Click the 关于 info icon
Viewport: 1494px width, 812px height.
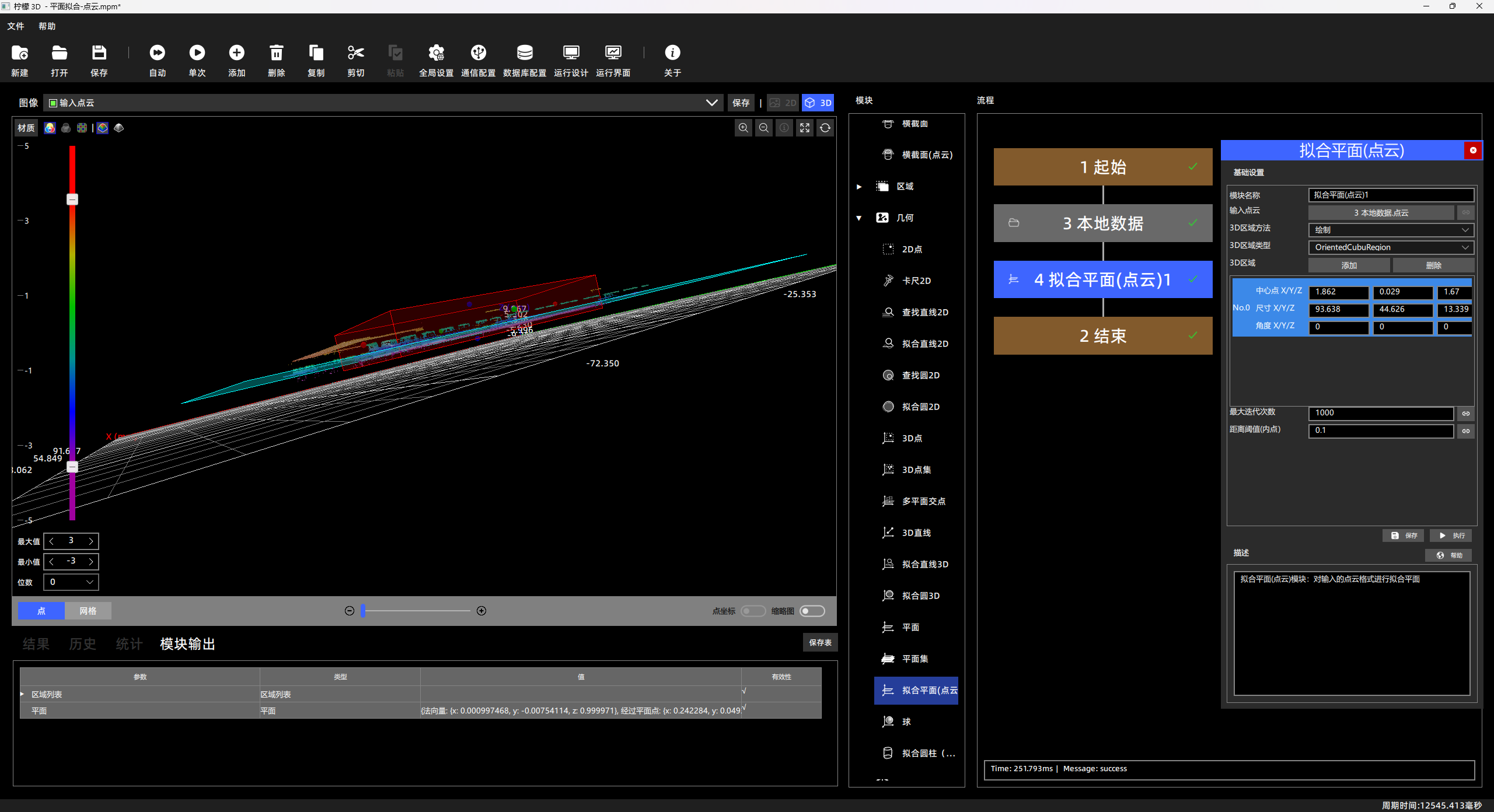pos(672,54)
